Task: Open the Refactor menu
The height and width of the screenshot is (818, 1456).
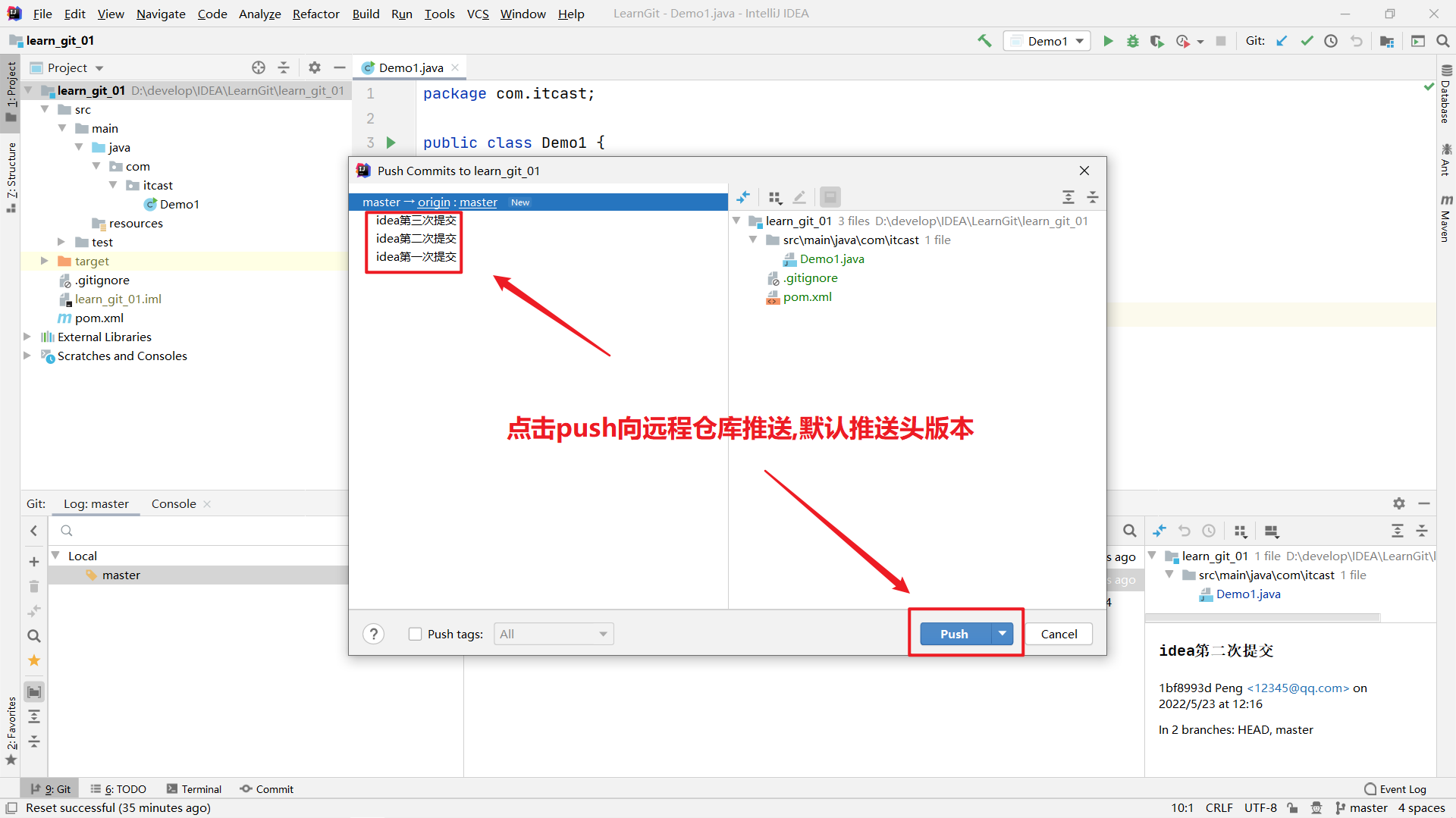Action: pyautogui.click(x=316, y=14)
